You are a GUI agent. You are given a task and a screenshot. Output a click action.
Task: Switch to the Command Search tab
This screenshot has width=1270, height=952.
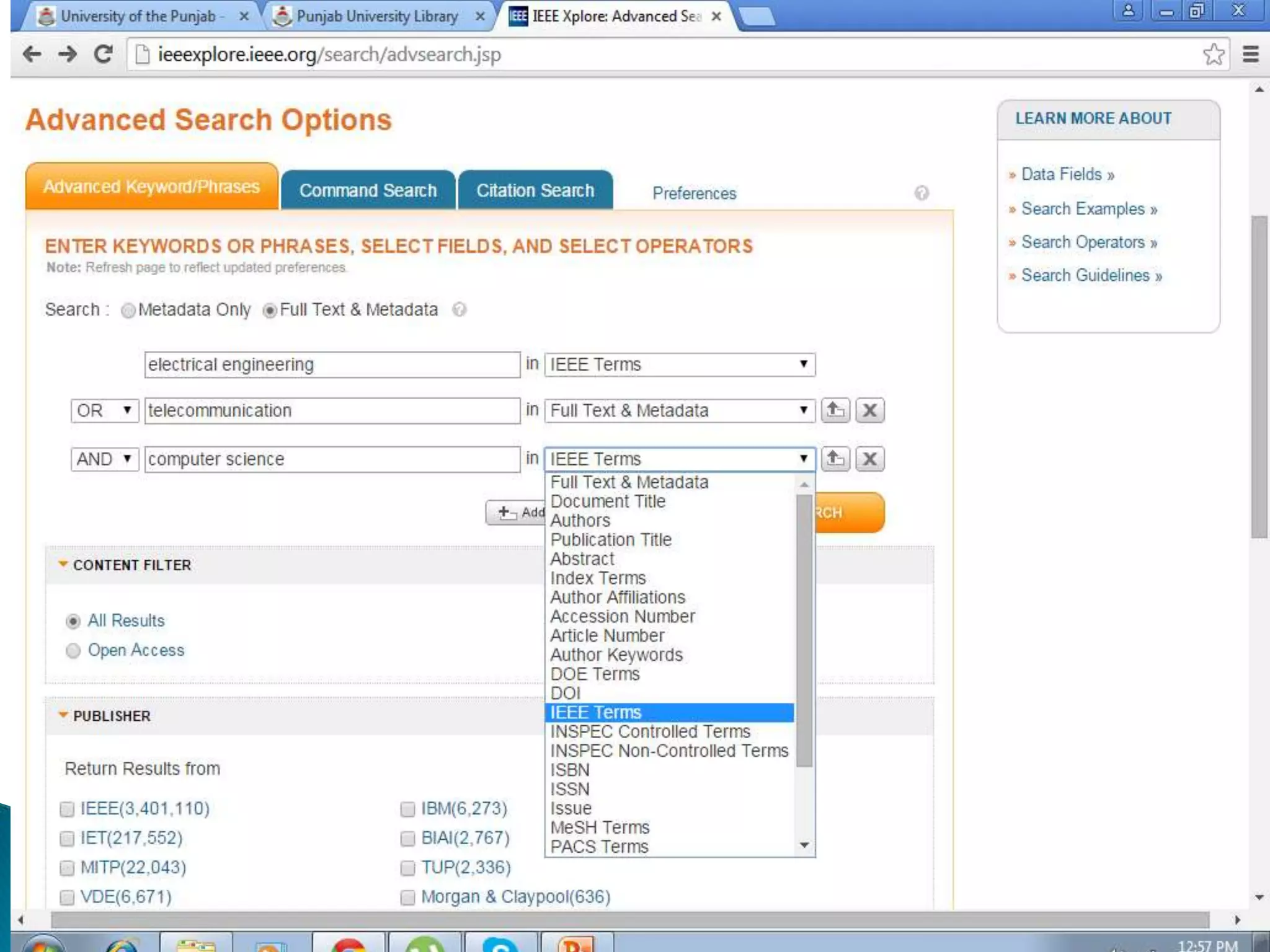pos(368,190)
